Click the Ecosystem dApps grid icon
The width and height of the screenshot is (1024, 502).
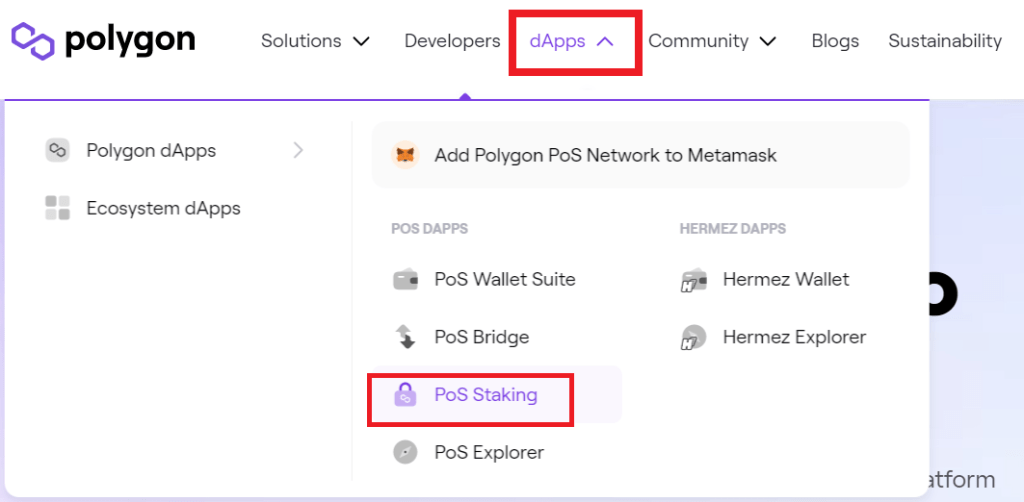57,208
